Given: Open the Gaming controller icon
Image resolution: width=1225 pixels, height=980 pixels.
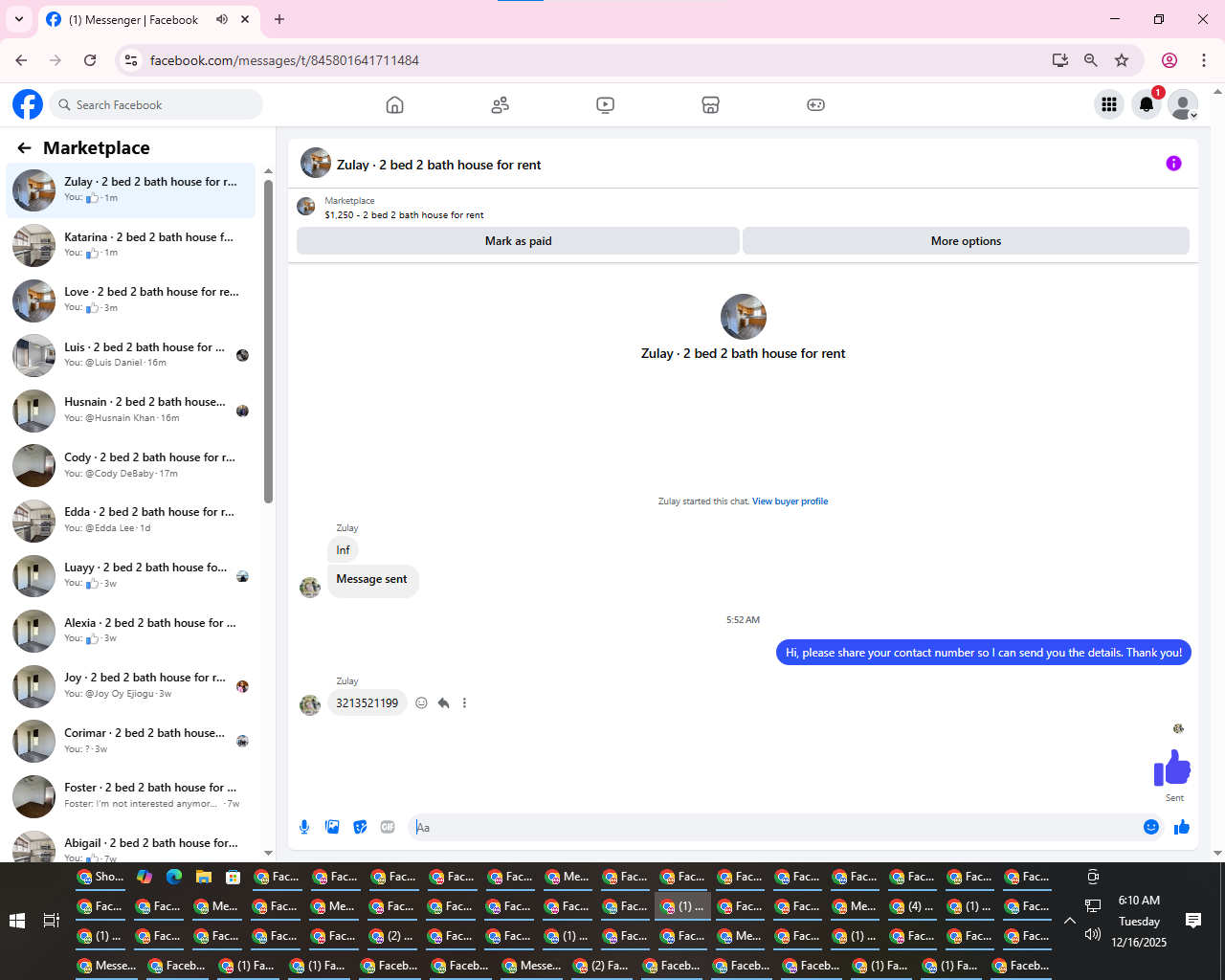Looking at the screenshot, I should [815, 105].
